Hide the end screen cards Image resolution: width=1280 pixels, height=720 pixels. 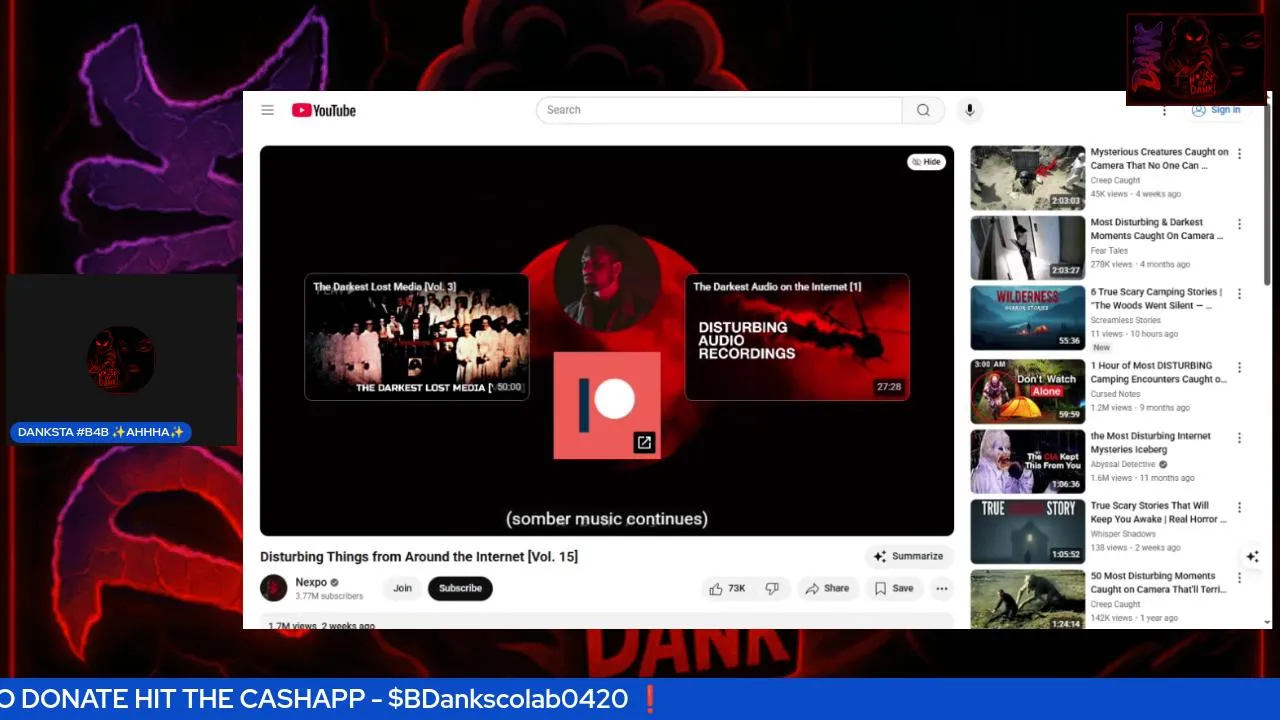coord(926,162)
